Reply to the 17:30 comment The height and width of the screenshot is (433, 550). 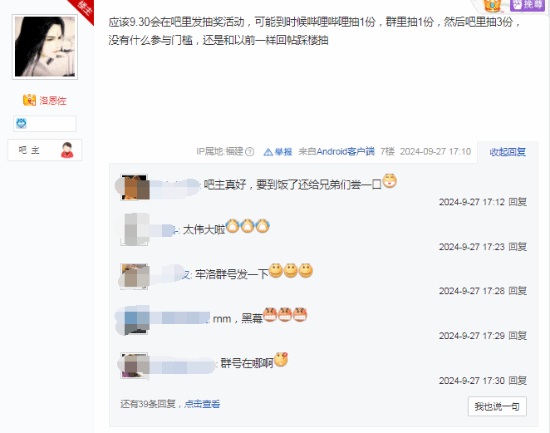517,380
